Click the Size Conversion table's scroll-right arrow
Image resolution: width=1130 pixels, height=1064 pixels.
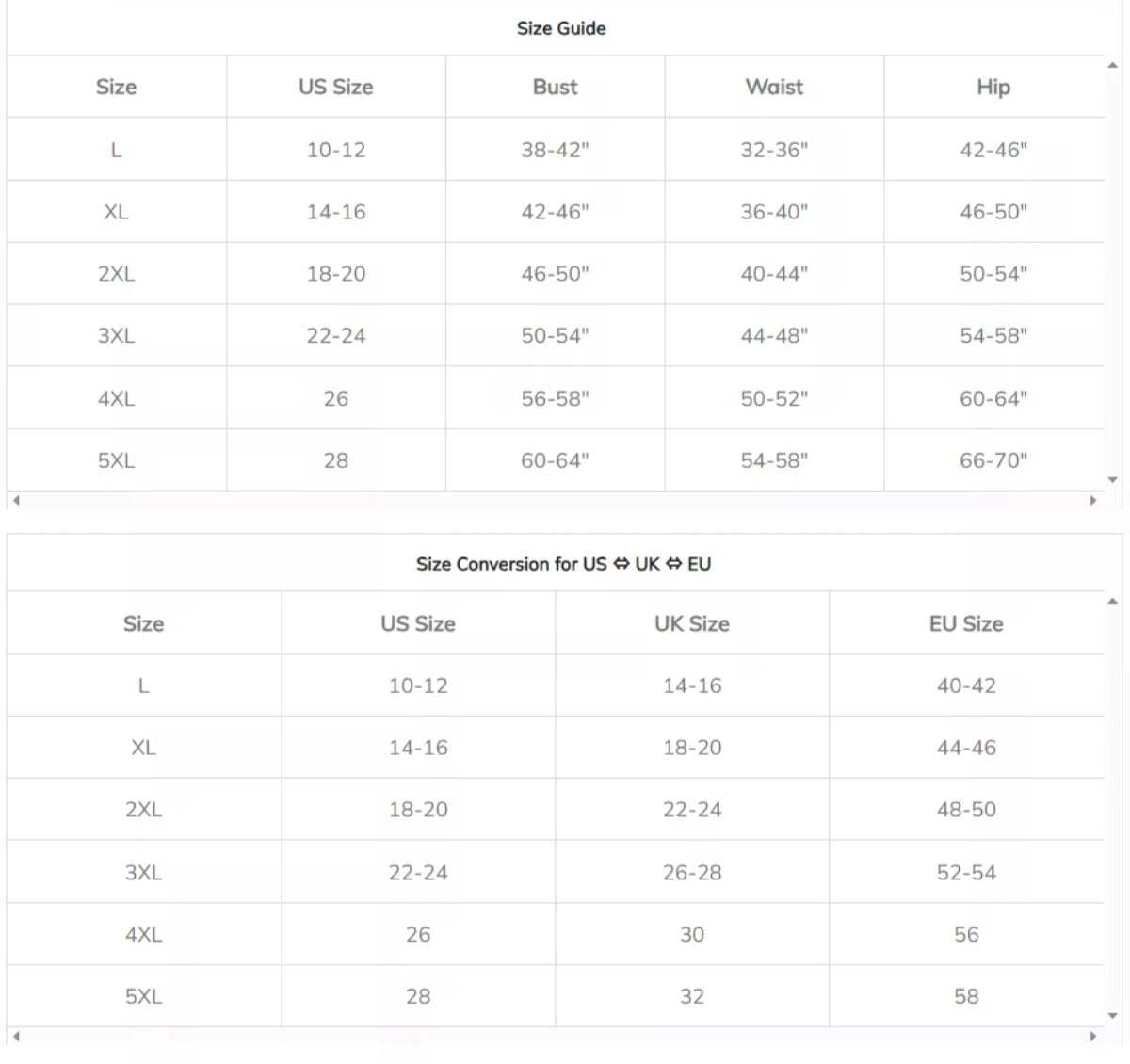pos(1093,1036)
